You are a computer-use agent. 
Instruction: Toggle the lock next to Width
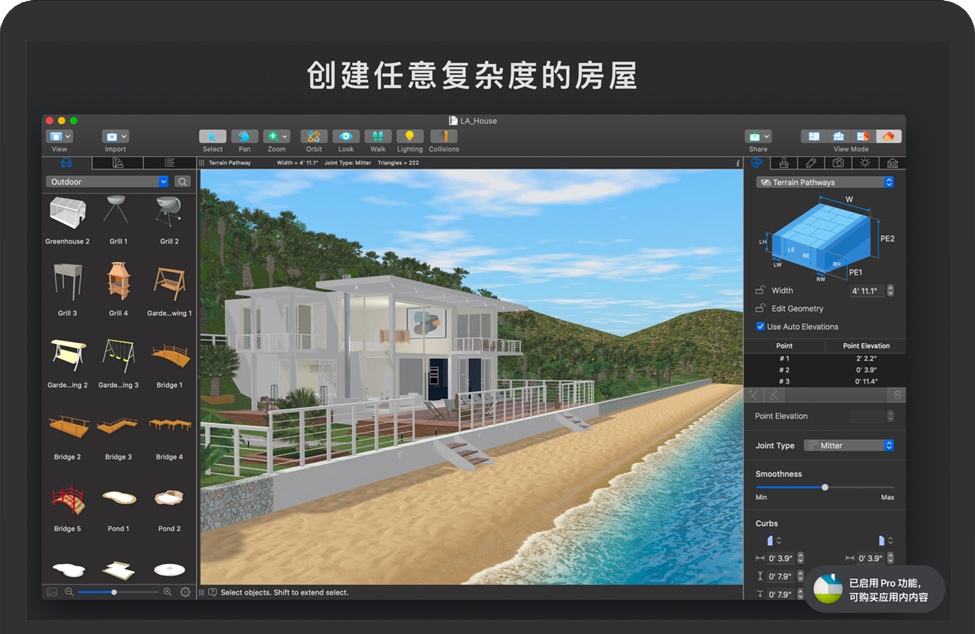point(760,290)
